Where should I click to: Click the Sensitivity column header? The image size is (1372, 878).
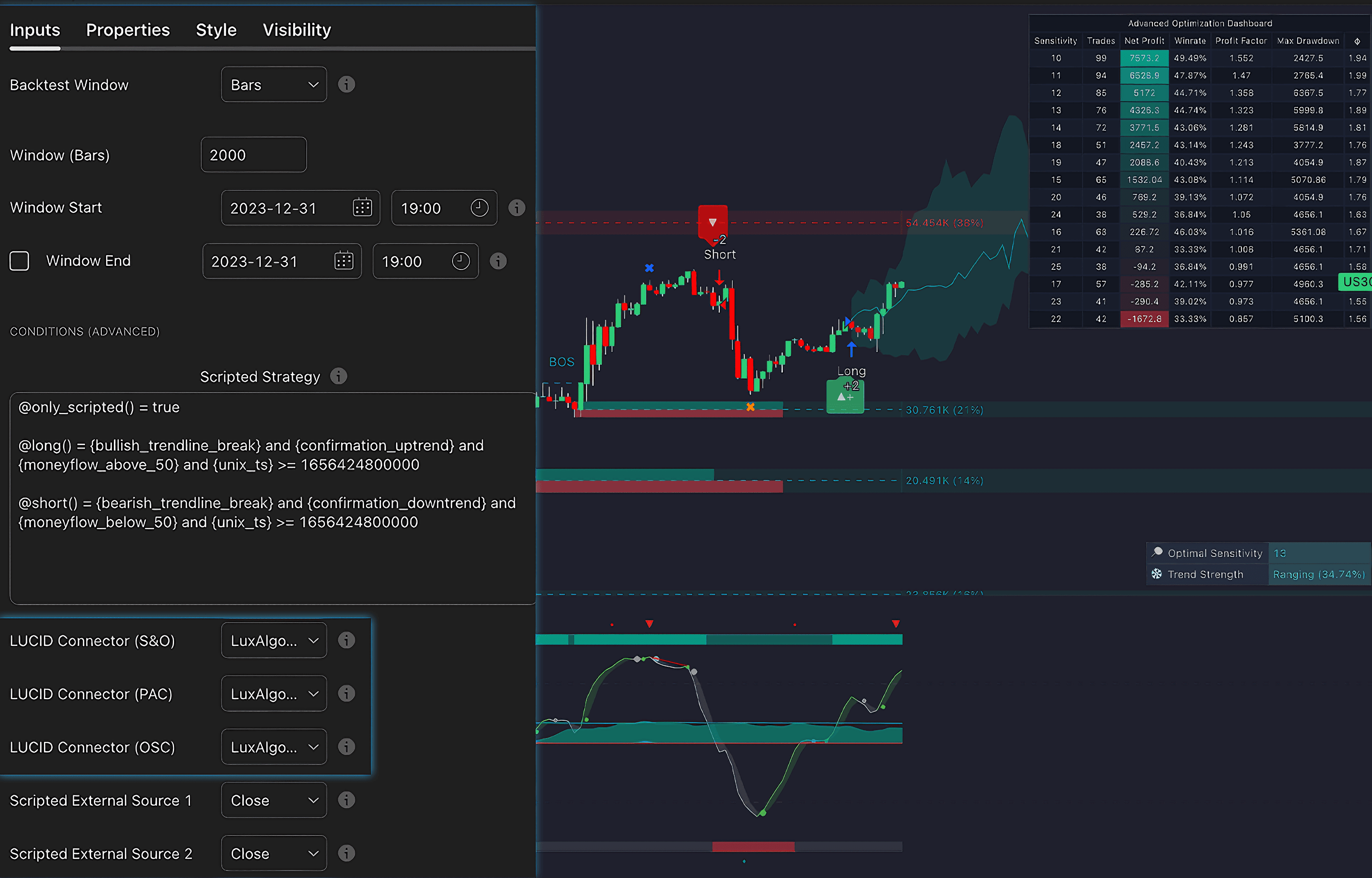(x=1056, y=41)
